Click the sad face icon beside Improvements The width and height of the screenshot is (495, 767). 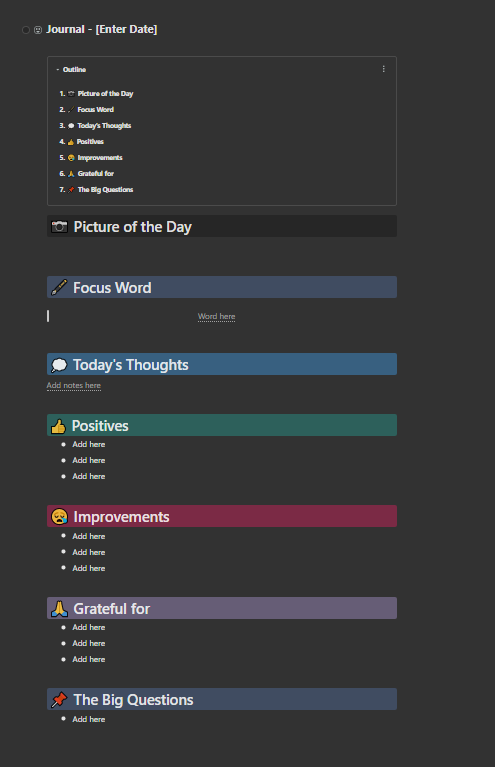click(59, 517)
